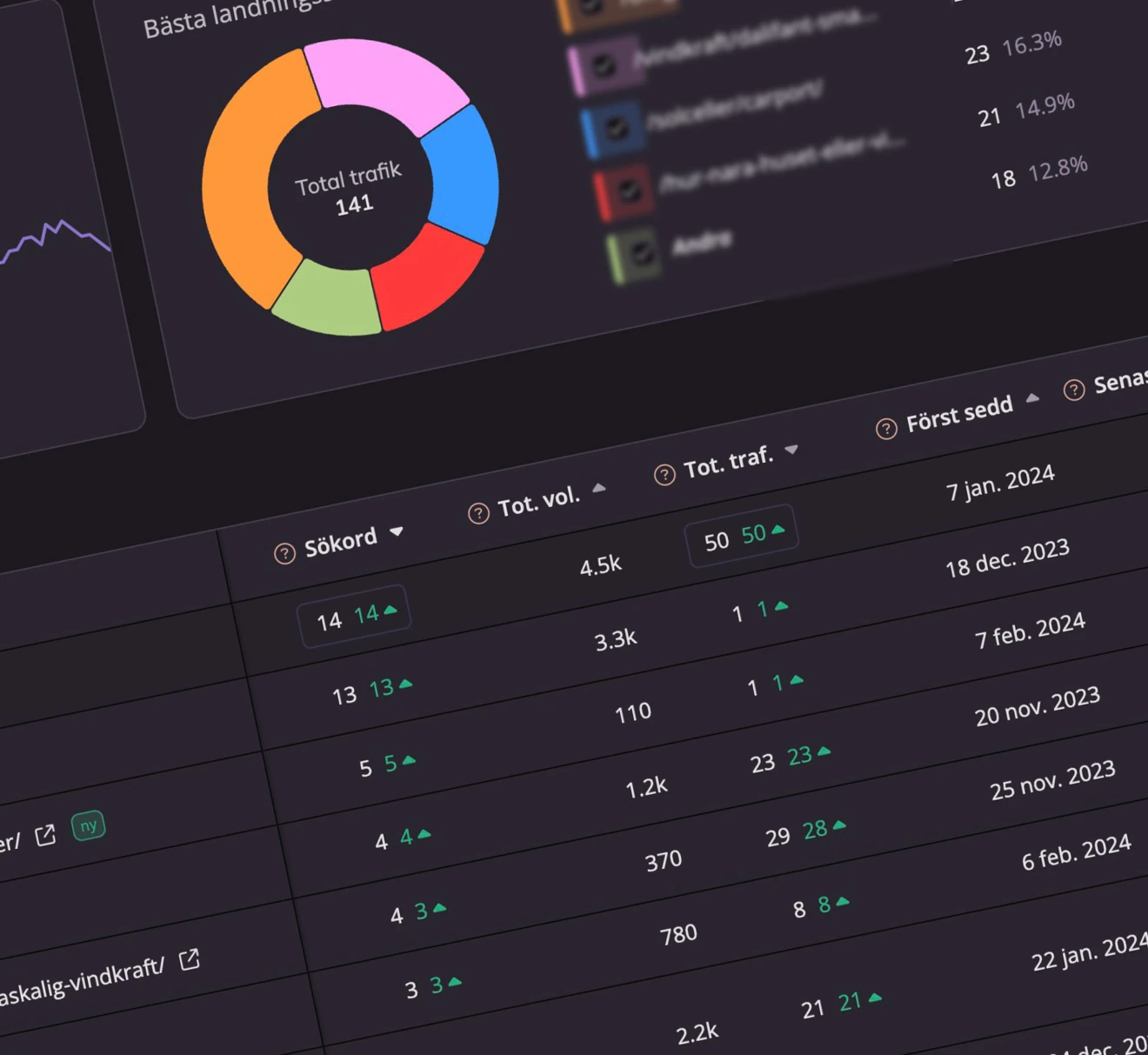Click the 1.2k volume cell
The height and width of the screenshot is (1055, 1148).
646,788
